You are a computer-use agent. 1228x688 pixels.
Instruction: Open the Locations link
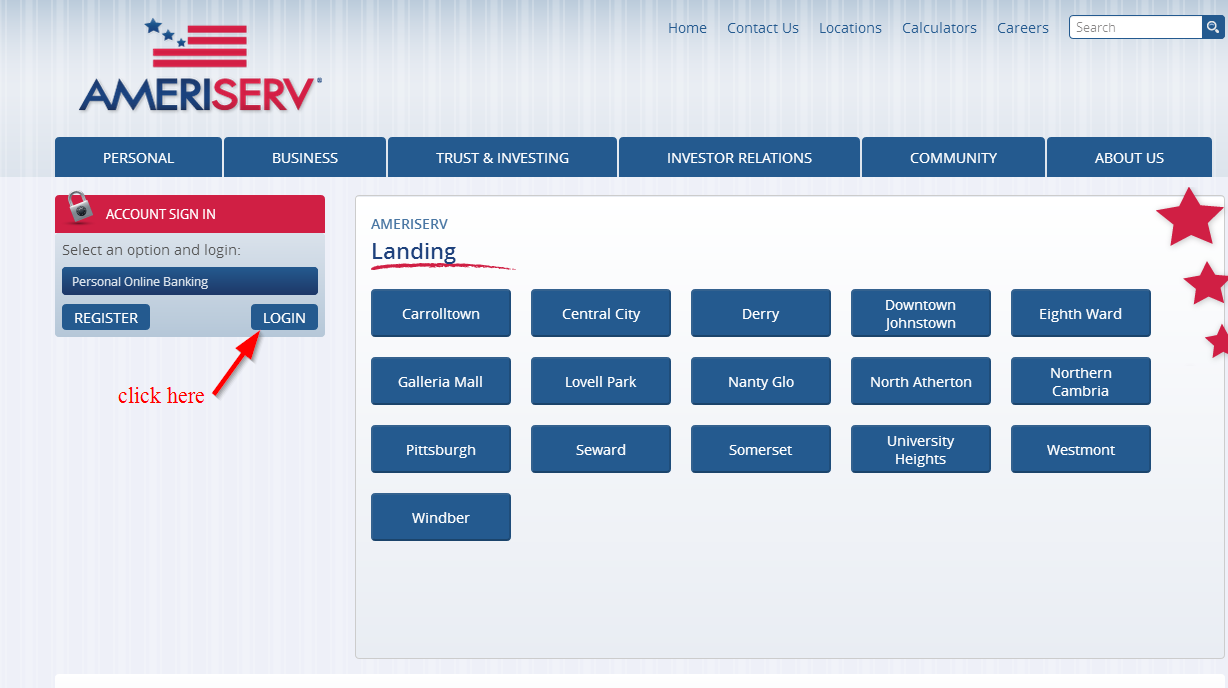(850, 28)
